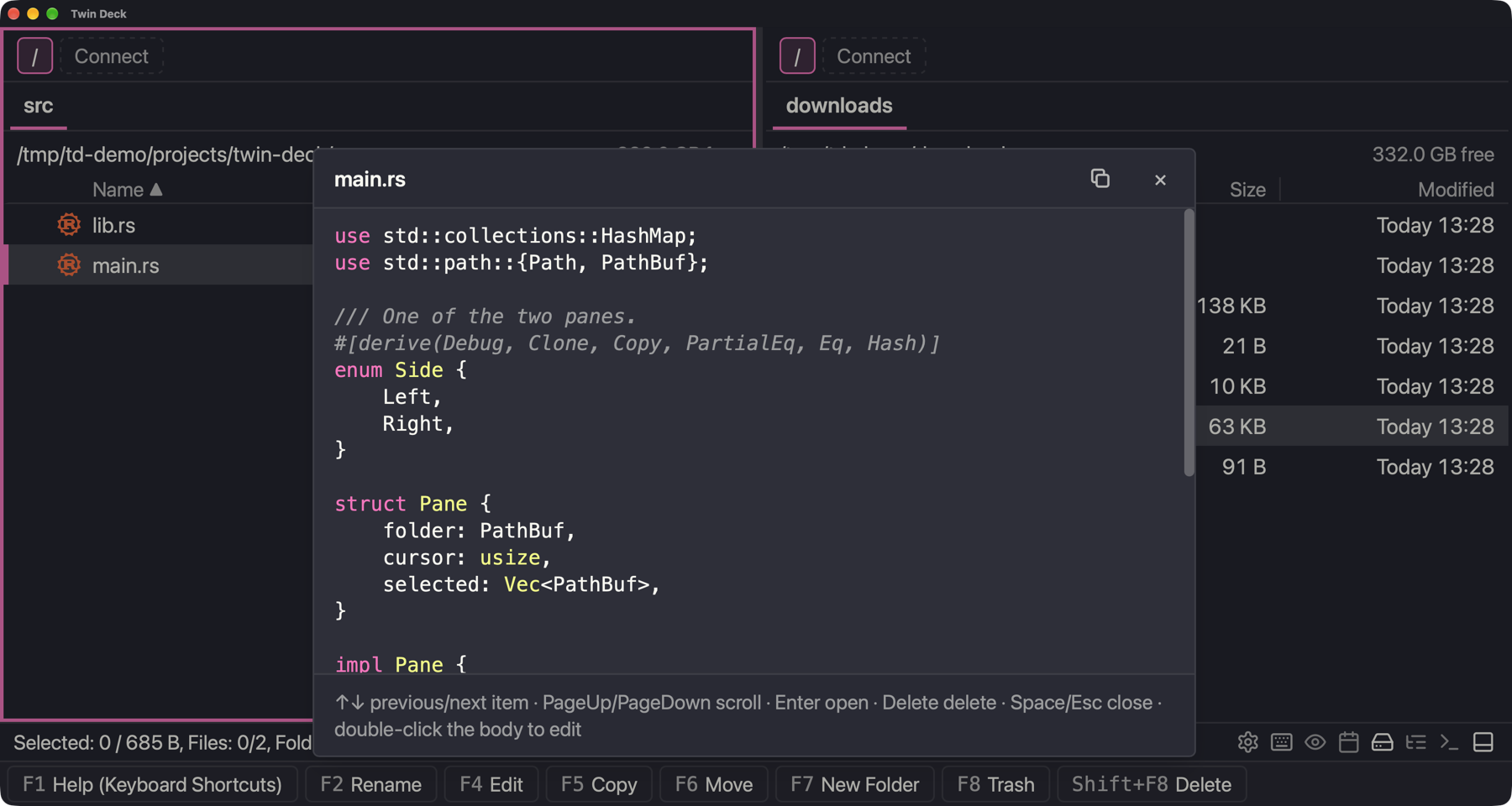Click F1 Help (Keyboard Shortcuts)

click(152, 784)
